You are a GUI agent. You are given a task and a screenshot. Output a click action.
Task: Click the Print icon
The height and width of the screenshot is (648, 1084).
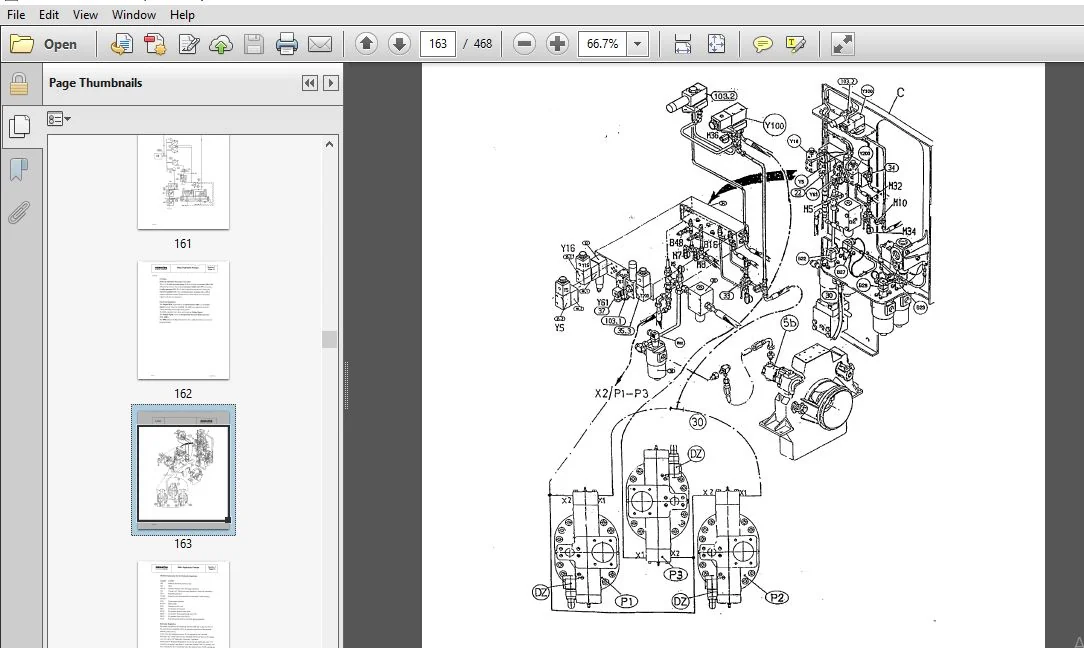287,44
